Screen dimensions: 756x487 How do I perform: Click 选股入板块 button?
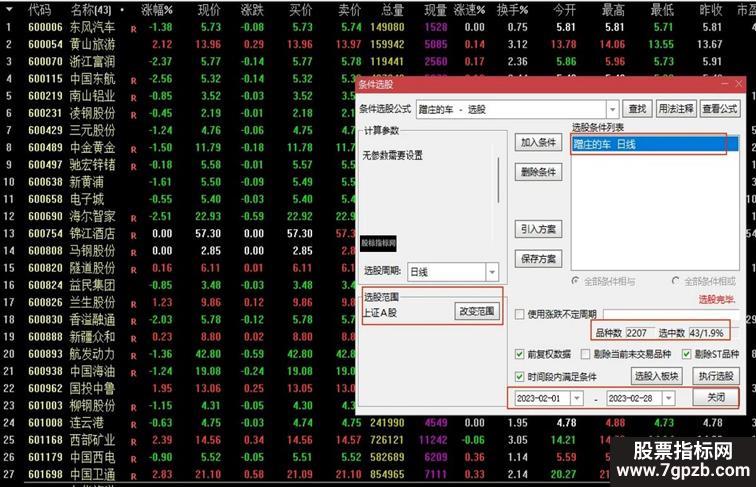pyautogui.click(x=656, y=376)
